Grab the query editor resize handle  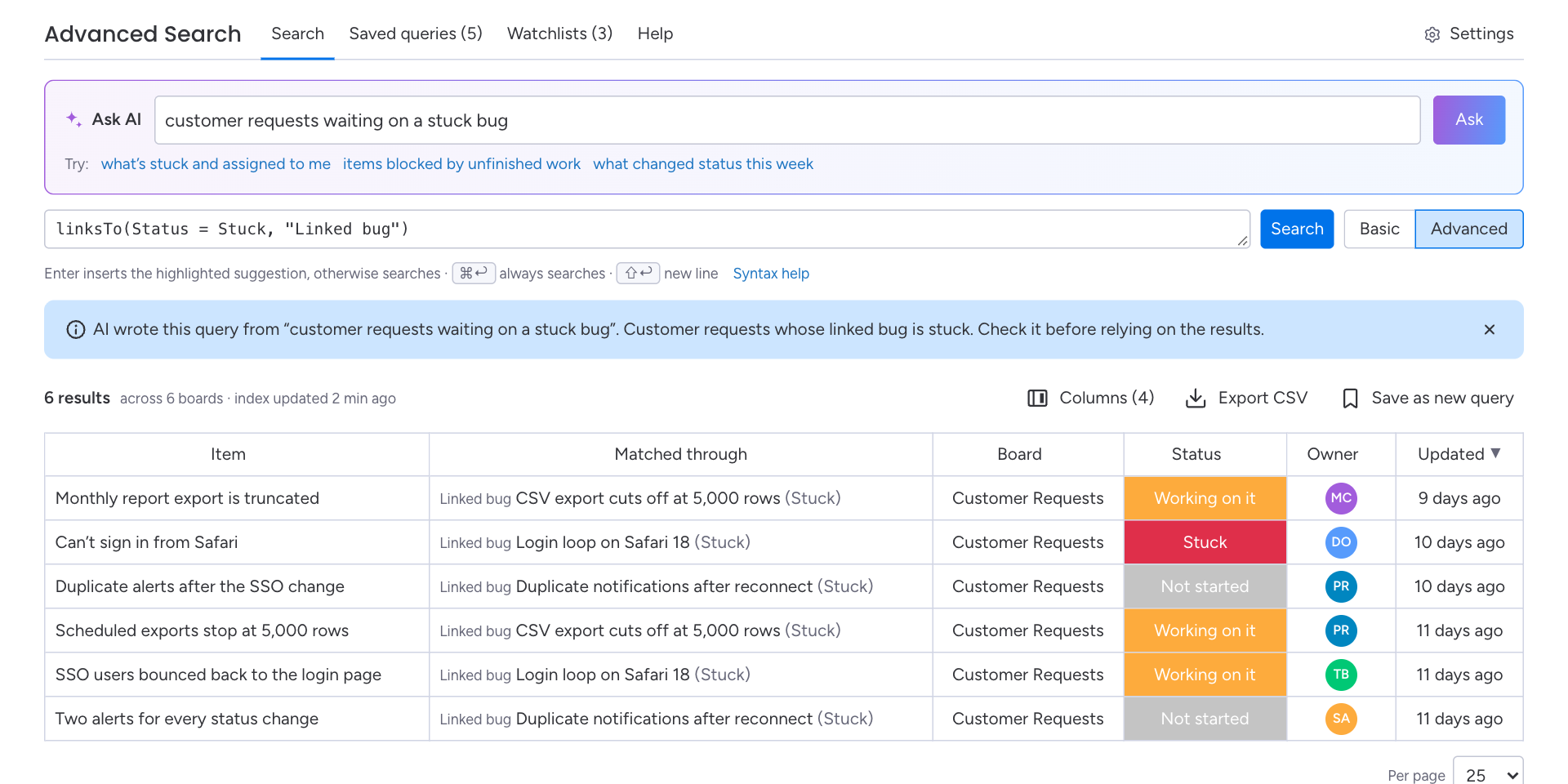click(x=1242, y=240)
